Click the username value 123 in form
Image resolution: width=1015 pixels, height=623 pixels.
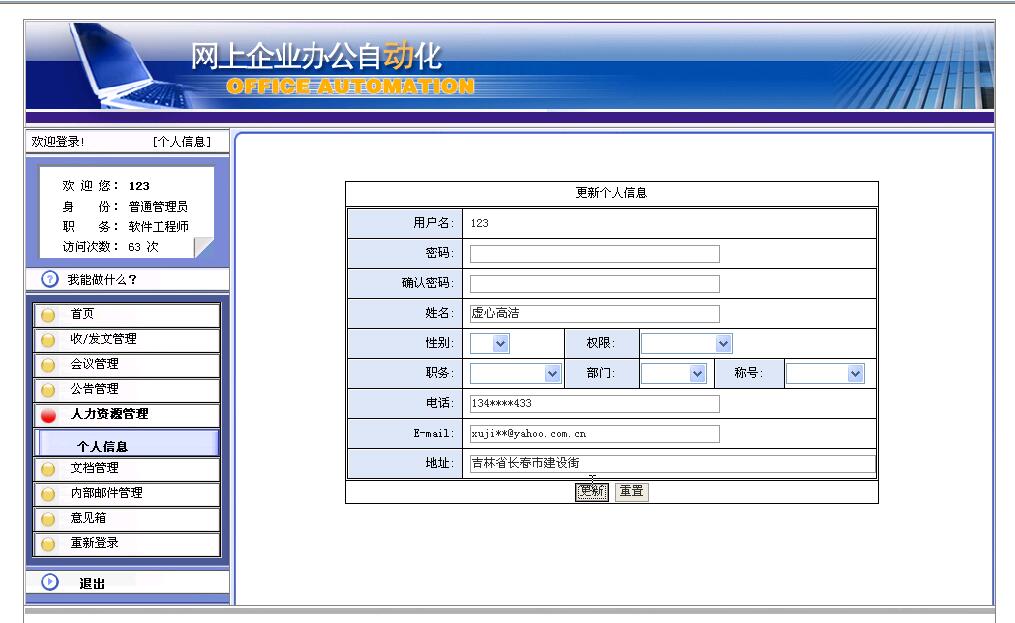[x=480, y=223]
